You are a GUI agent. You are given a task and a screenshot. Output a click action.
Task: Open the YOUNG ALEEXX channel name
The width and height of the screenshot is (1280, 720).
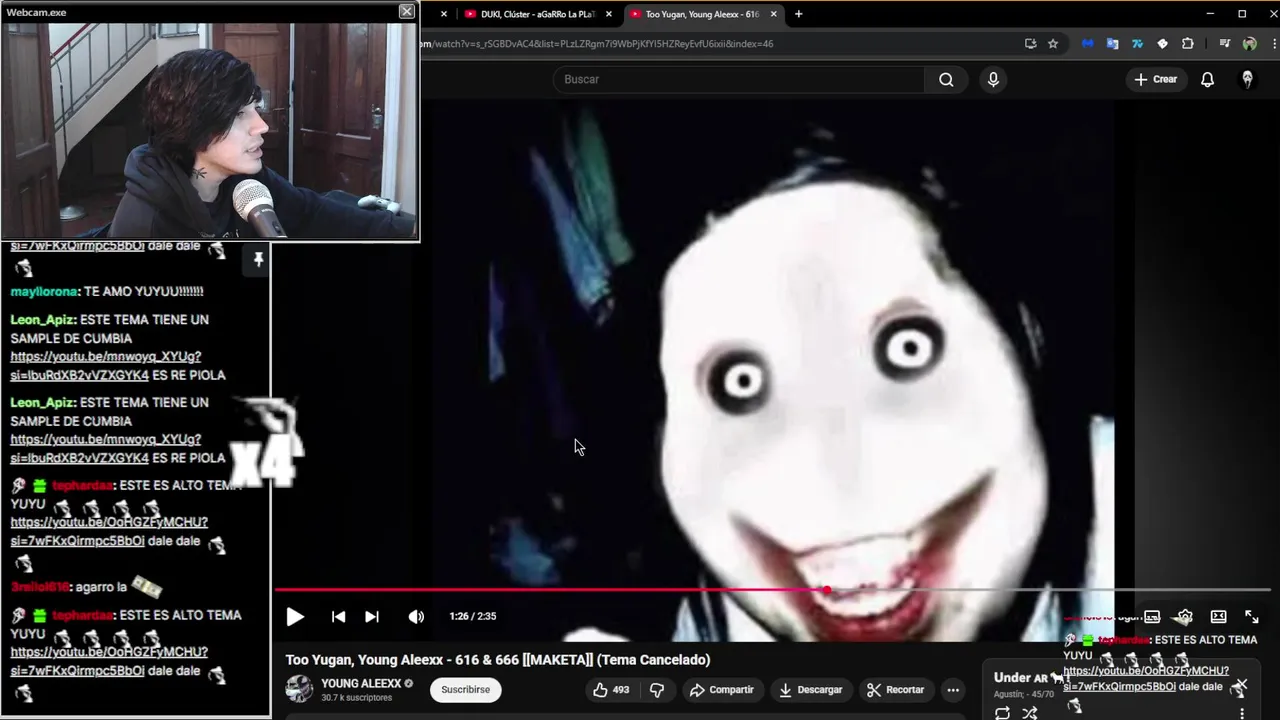click(x=360, y=684)
